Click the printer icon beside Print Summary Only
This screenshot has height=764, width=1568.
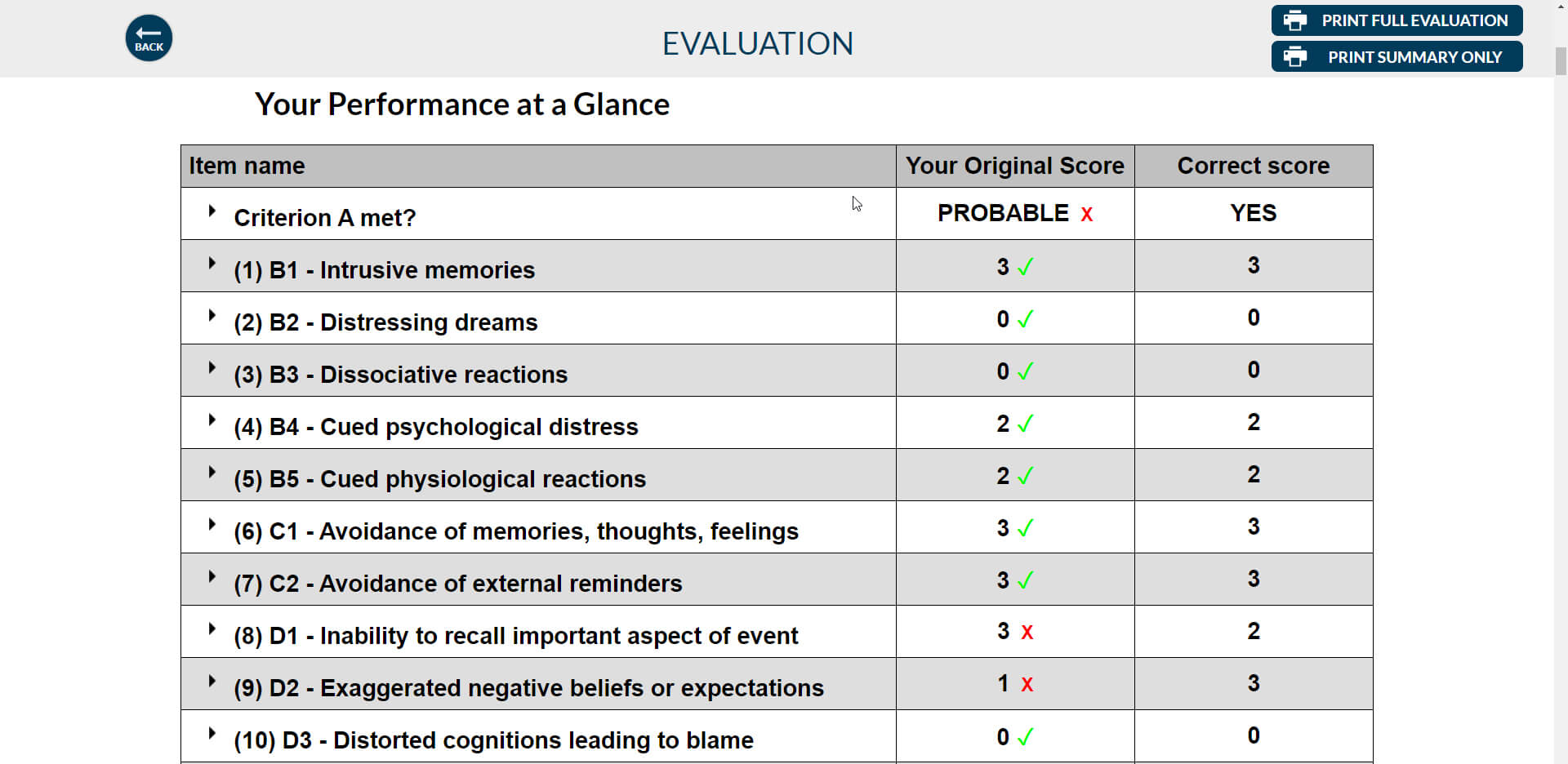click(1295, 56)
